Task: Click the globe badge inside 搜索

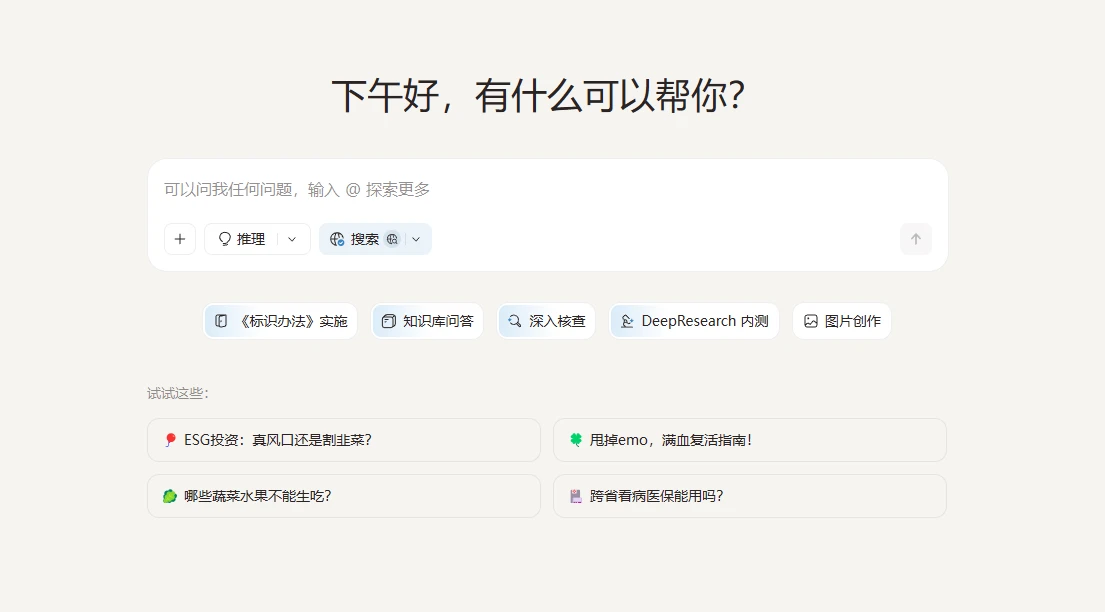Action: [392, 239]
